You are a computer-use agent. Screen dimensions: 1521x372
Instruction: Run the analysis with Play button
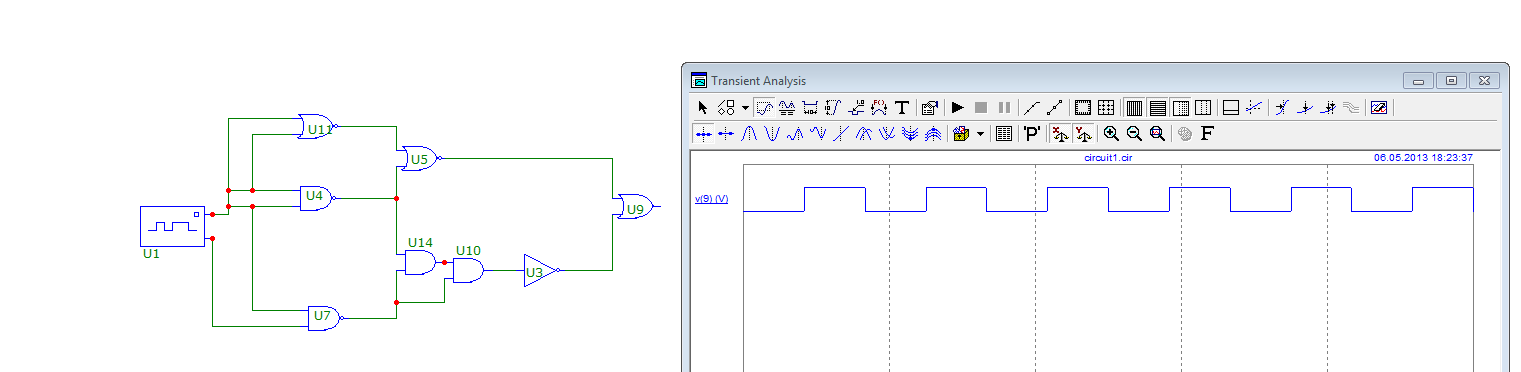(x=957, y=107)
